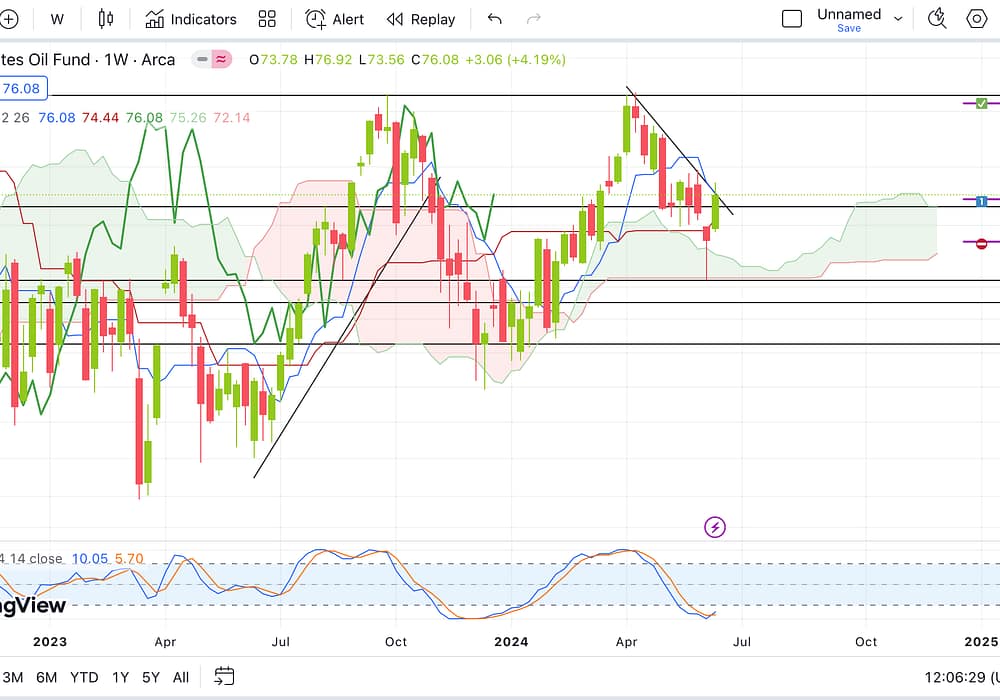Switch to the 5Y date range
Image resolution: width=1000 pixels, height=700 pixels.
pos(150,677)
